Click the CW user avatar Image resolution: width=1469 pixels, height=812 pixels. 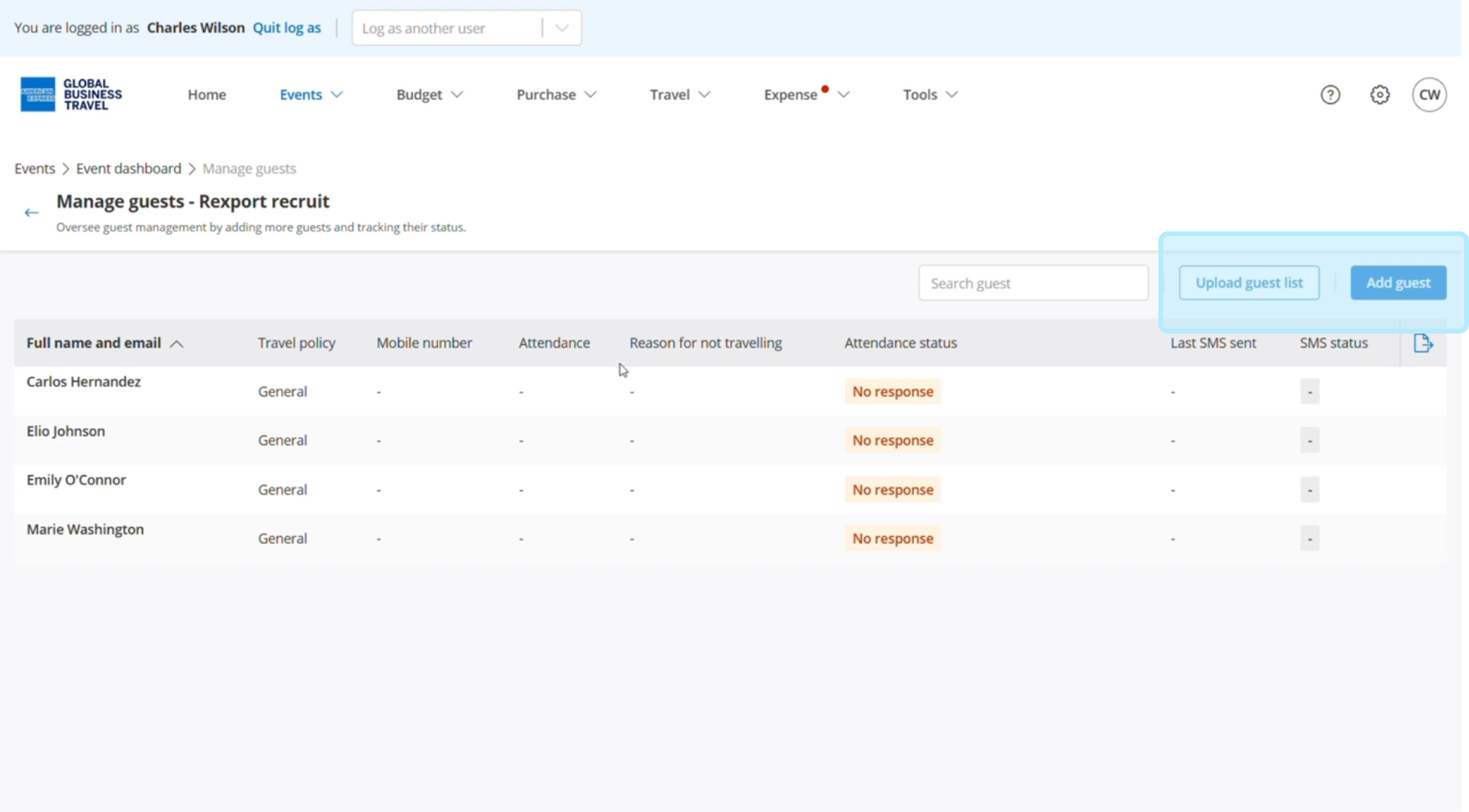[x=1429, y=95]
